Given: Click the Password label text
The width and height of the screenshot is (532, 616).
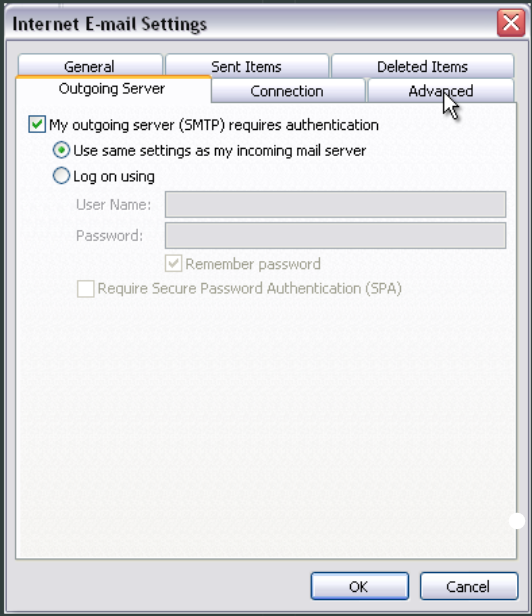Looking at the screenshot, I should [x=109, y=236].
